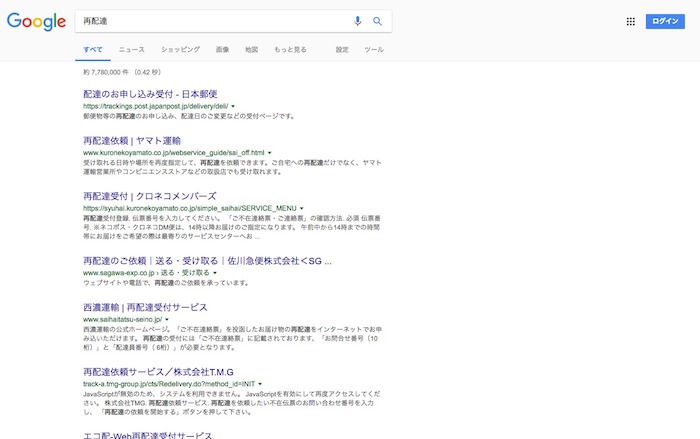The image size is (700, 439).
Task: Click into the search text field
Action: (x=210, y=21)
